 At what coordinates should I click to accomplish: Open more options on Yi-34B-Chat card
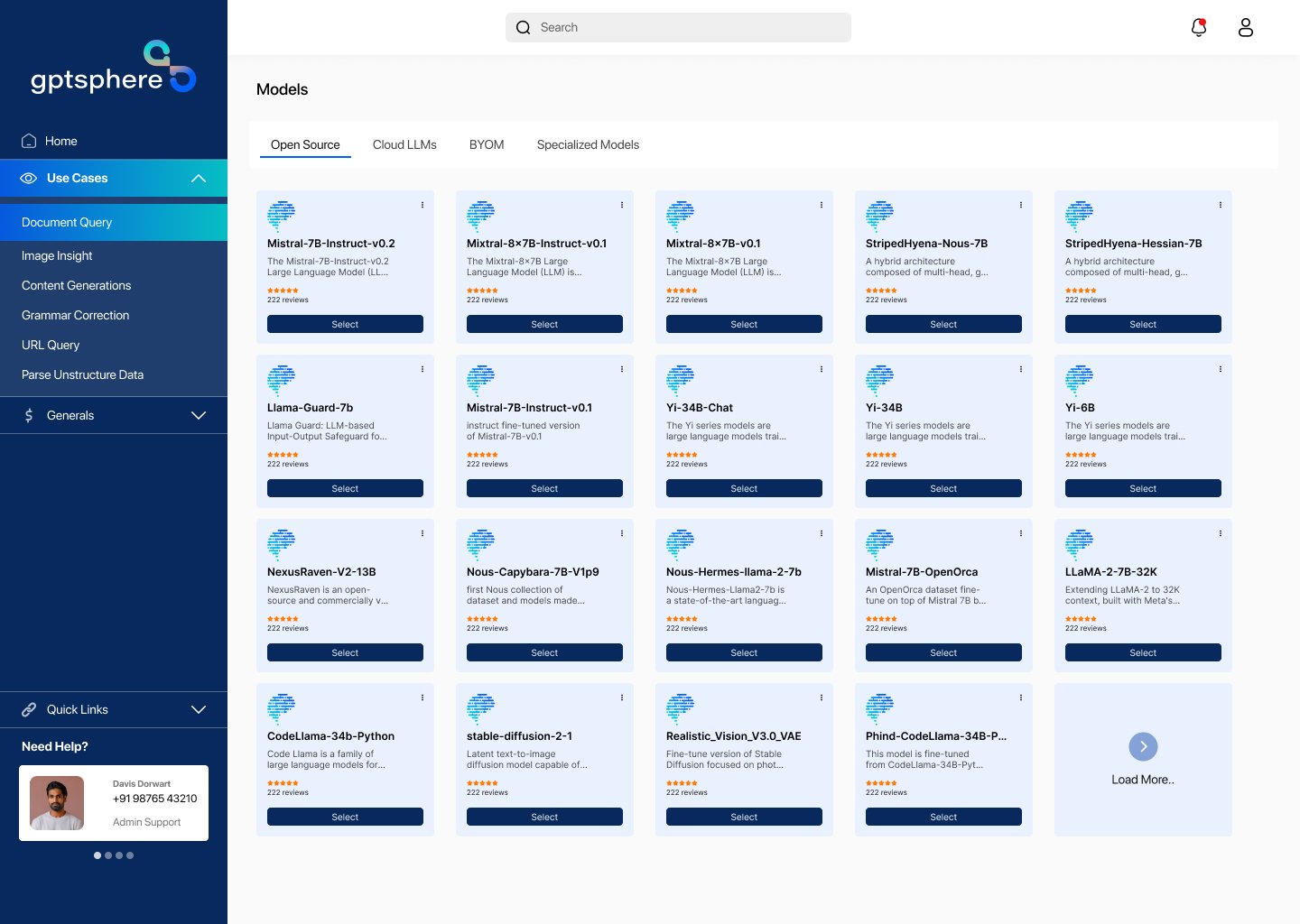pyautogui.click(x=822, y=369)
